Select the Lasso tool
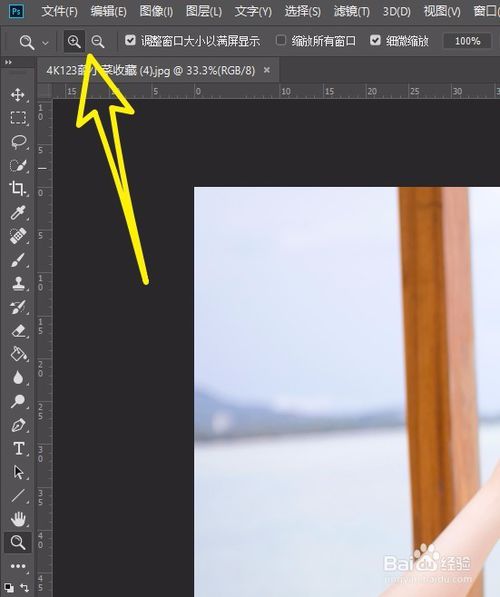Viewport: 500px width, 597px height. tap(18, 142)
